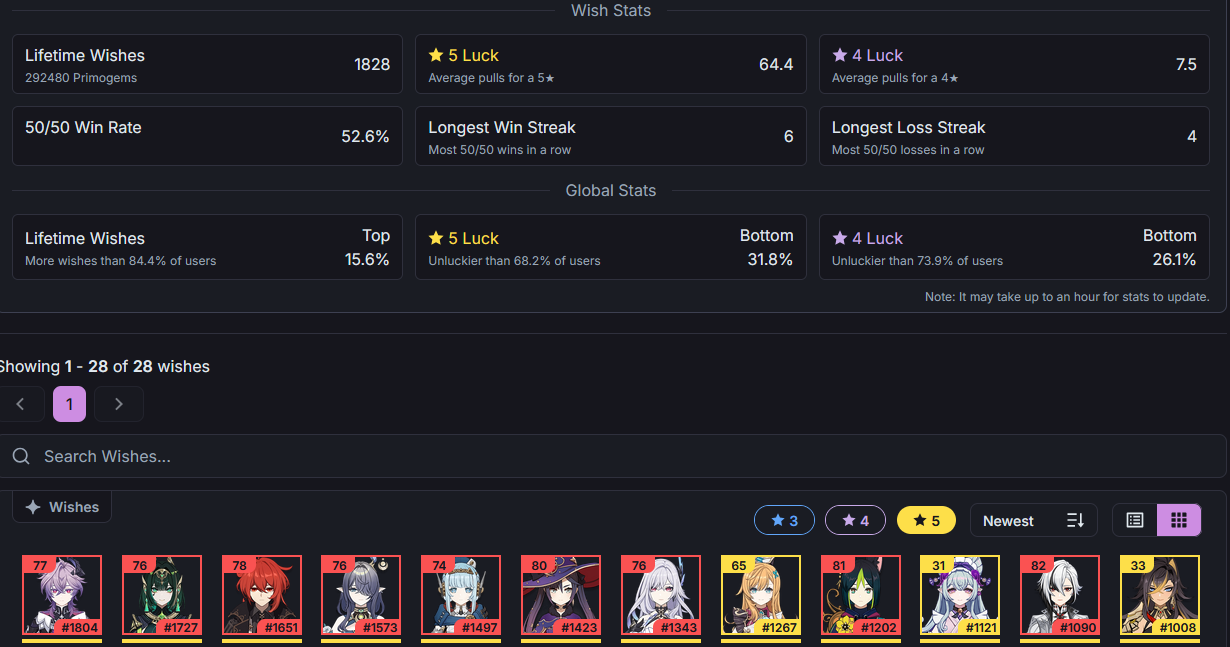The width and height of the screenshot is (1230, 647).
Task: Click the '292480 Primogems' text
Action: (x=81, y=77)
